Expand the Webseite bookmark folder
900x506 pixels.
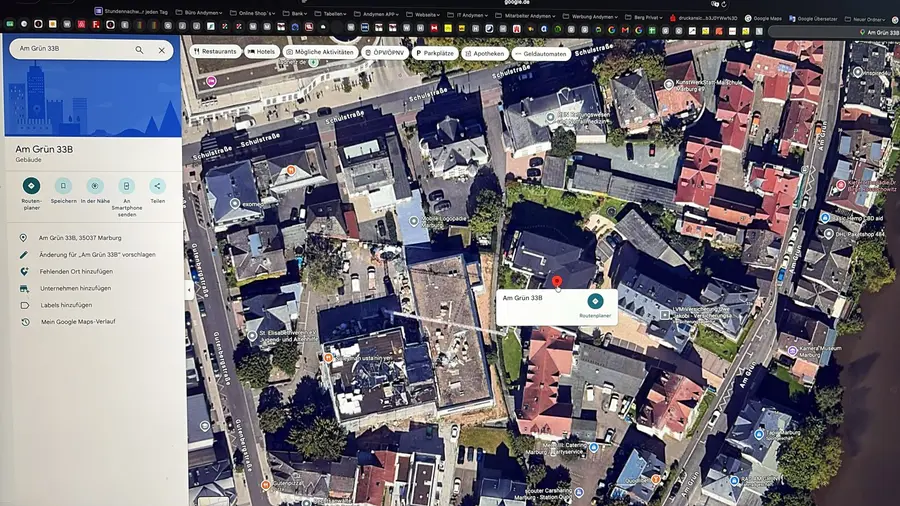click(424, 14)
